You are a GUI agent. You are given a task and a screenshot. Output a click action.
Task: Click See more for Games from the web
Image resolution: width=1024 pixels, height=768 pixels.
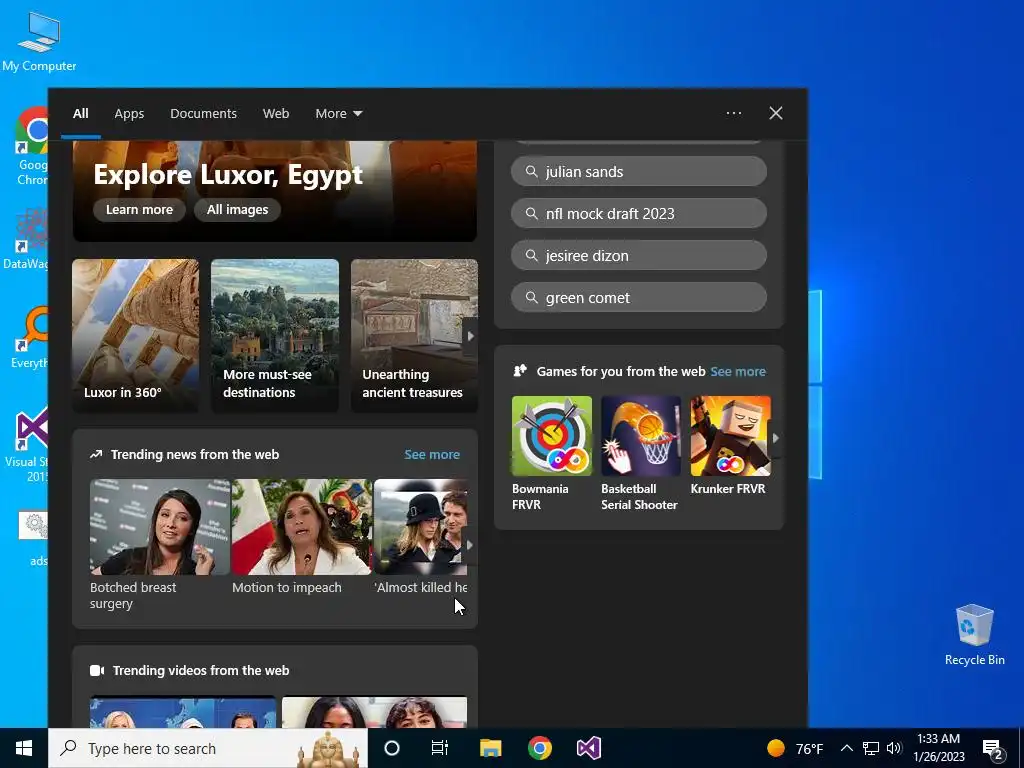(738, 372)
